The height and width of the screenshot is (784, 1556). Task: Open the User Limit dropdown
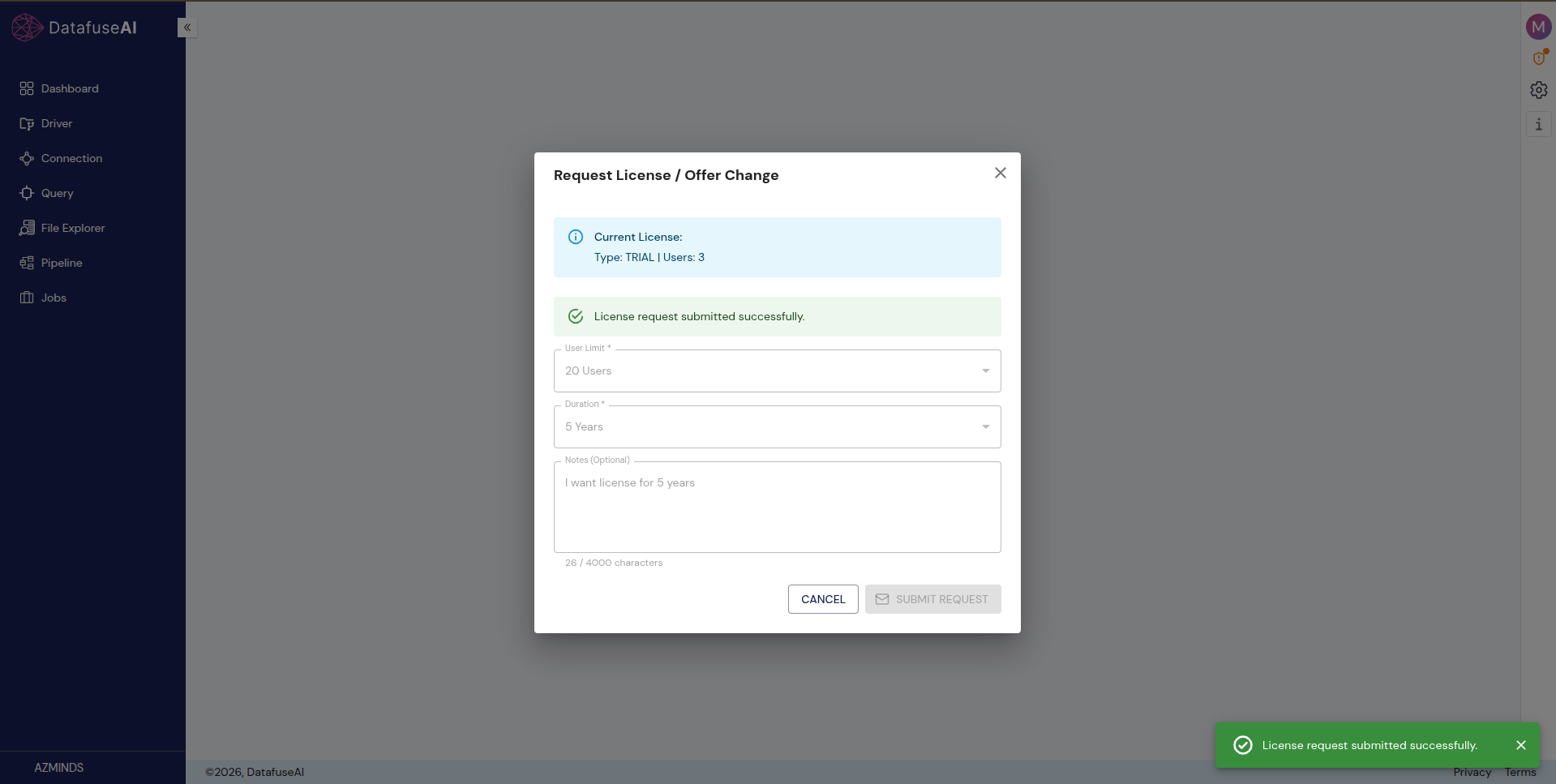(777, 371)
